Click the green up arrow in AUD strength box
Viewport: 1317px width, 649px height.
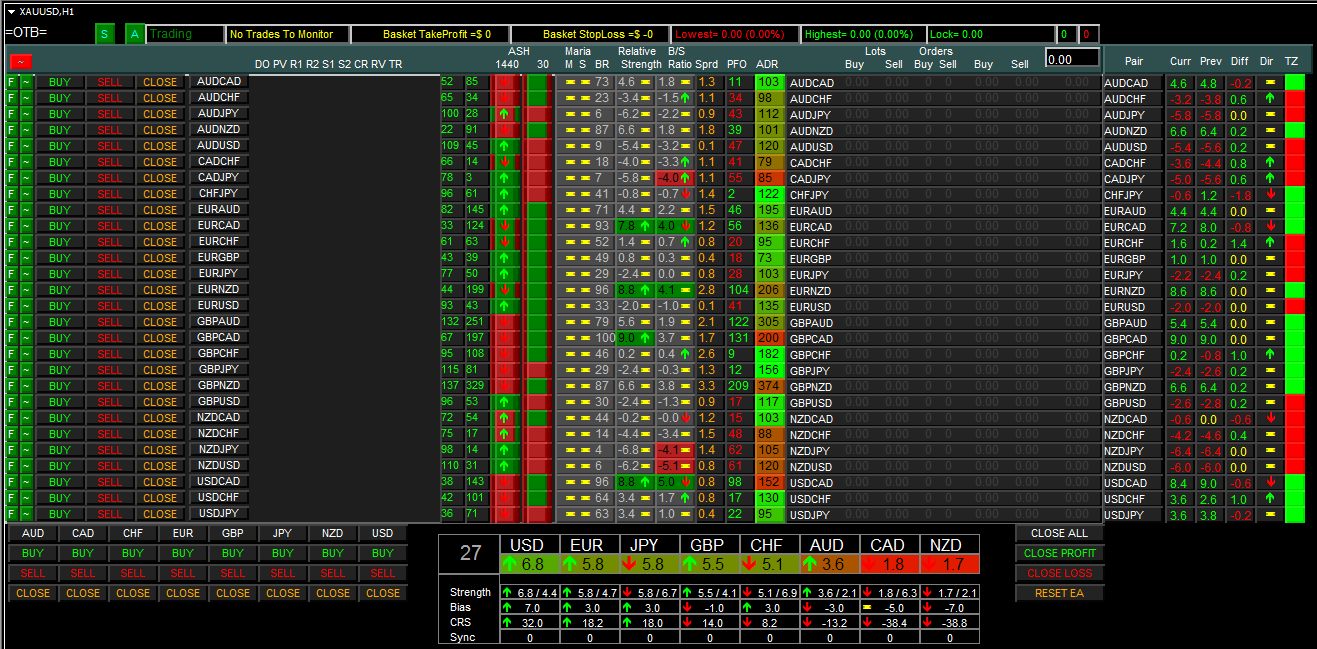pyautogui.click(x=812, y=564)
